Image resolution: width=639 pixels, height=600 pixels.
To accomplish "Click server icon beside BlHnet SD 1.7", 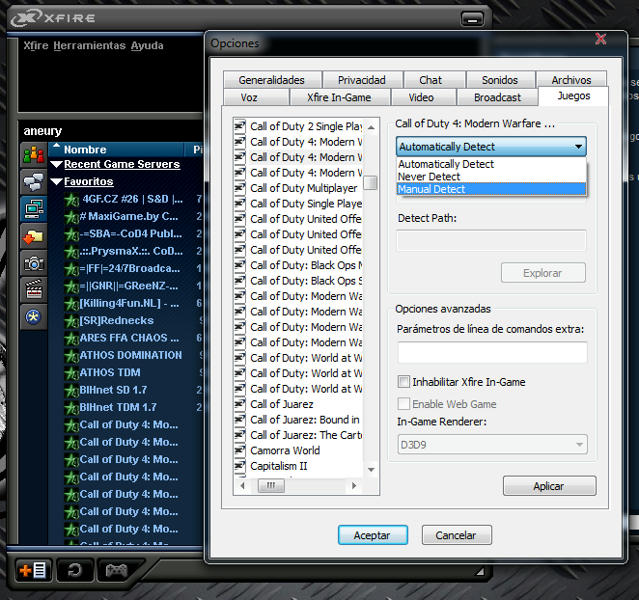I will click(x=72, y=390).
